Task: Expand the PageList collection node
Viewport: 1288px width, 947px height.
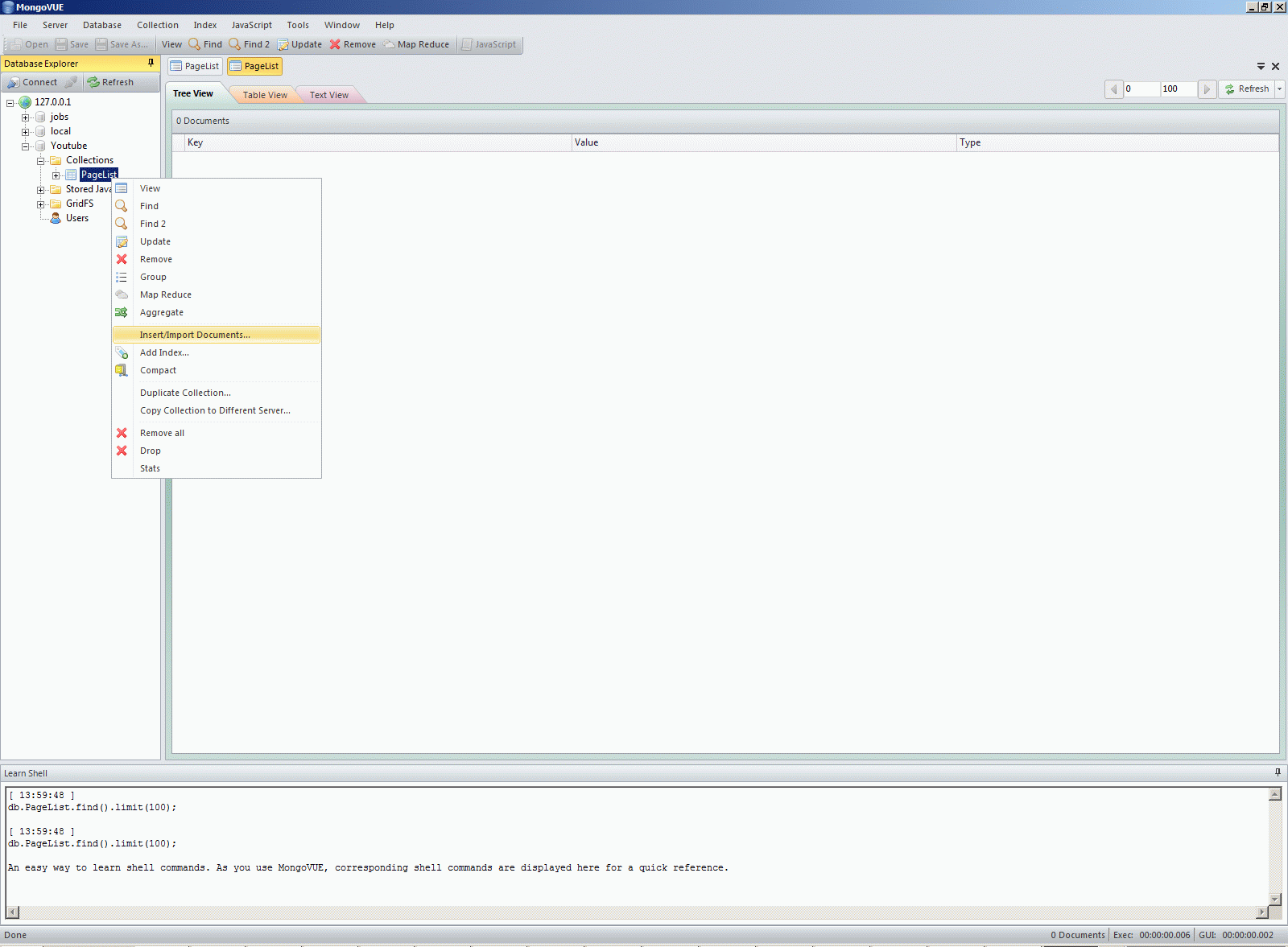Action: [56, 175]
